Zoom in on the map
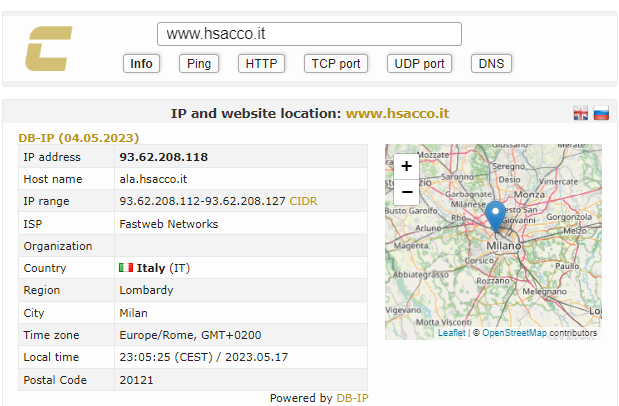619x406 pixels. [x=406, y=167]
